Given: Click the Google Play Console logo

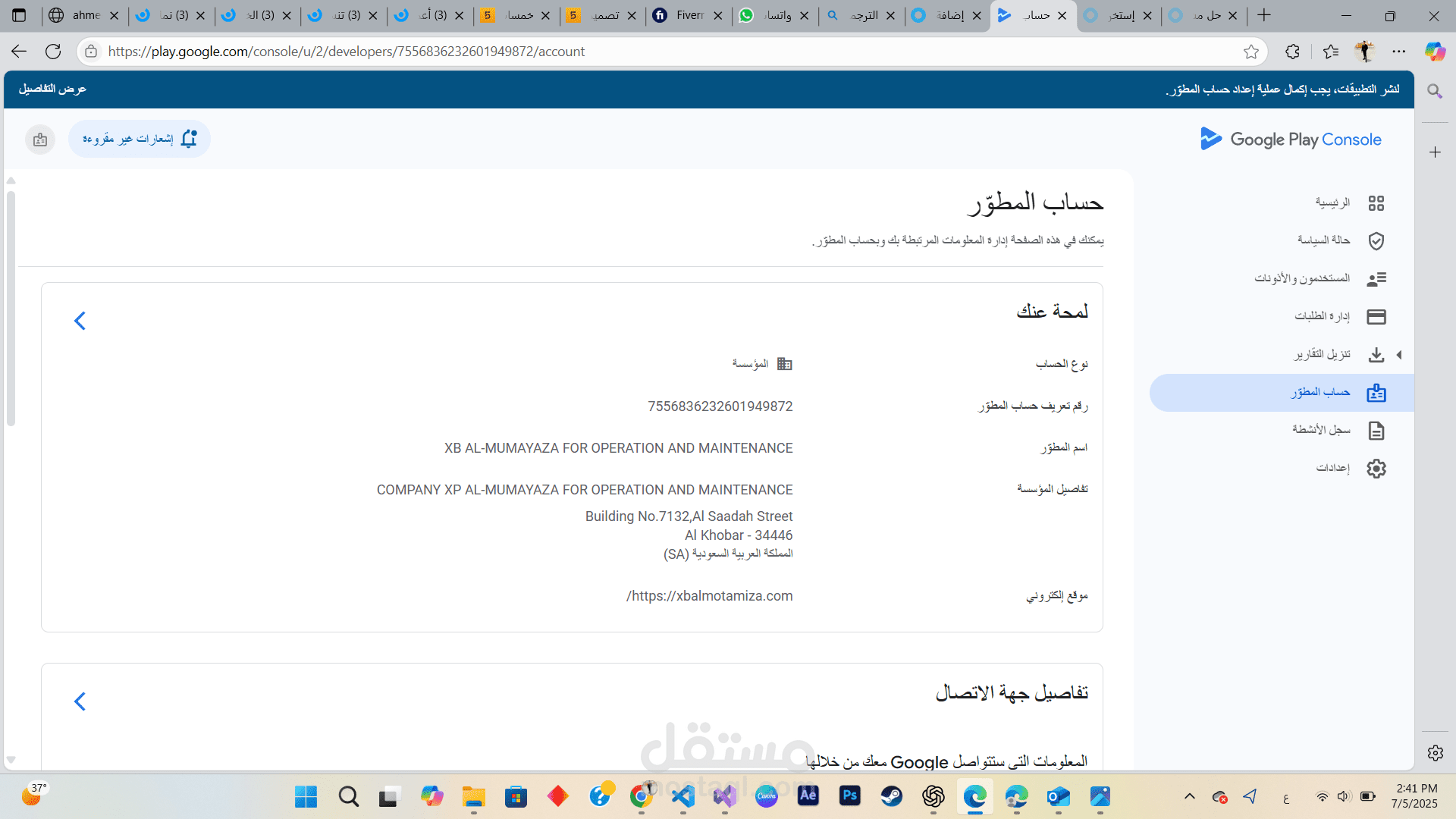Looking at the screenshot, I should coord(1291,139).
